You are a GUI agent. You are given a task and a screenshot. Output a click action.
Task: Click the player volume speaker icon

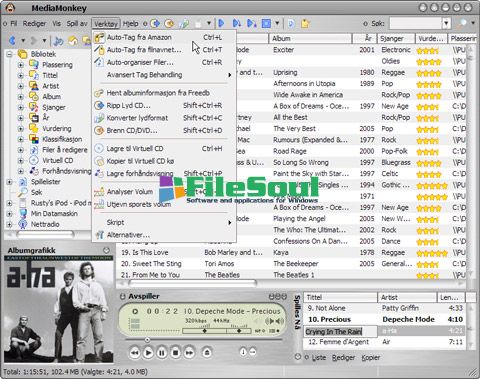tap(279, 321)
